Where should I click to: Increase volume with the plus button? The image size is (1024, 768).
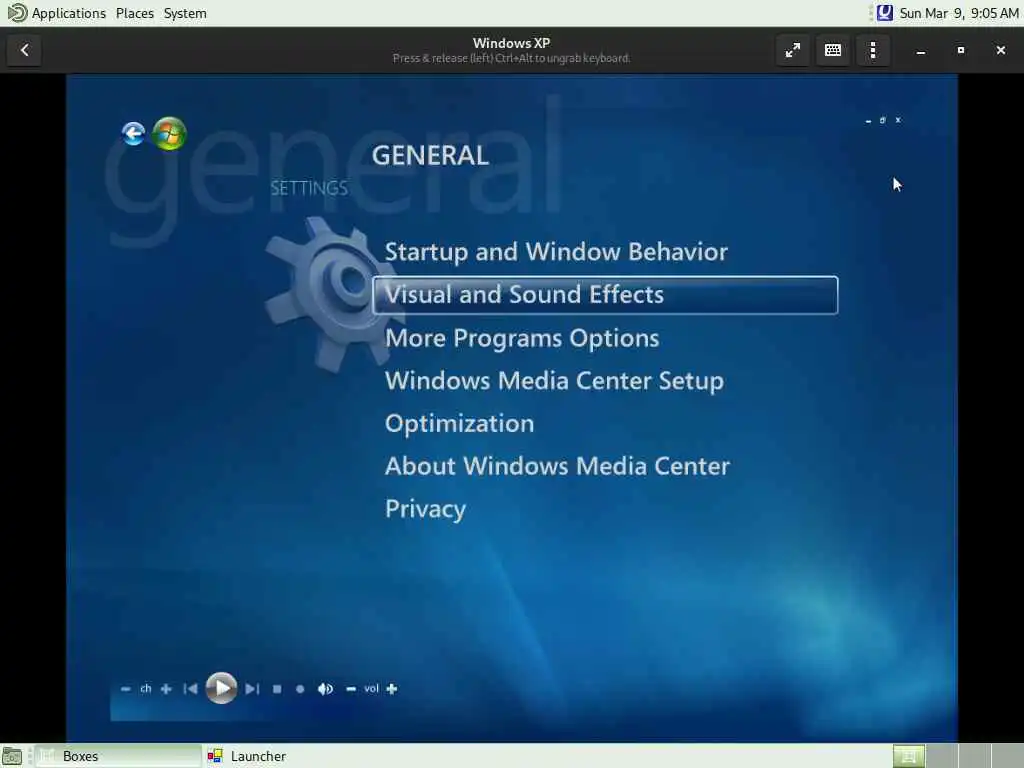pyautogui.click(x=392, y=689)
